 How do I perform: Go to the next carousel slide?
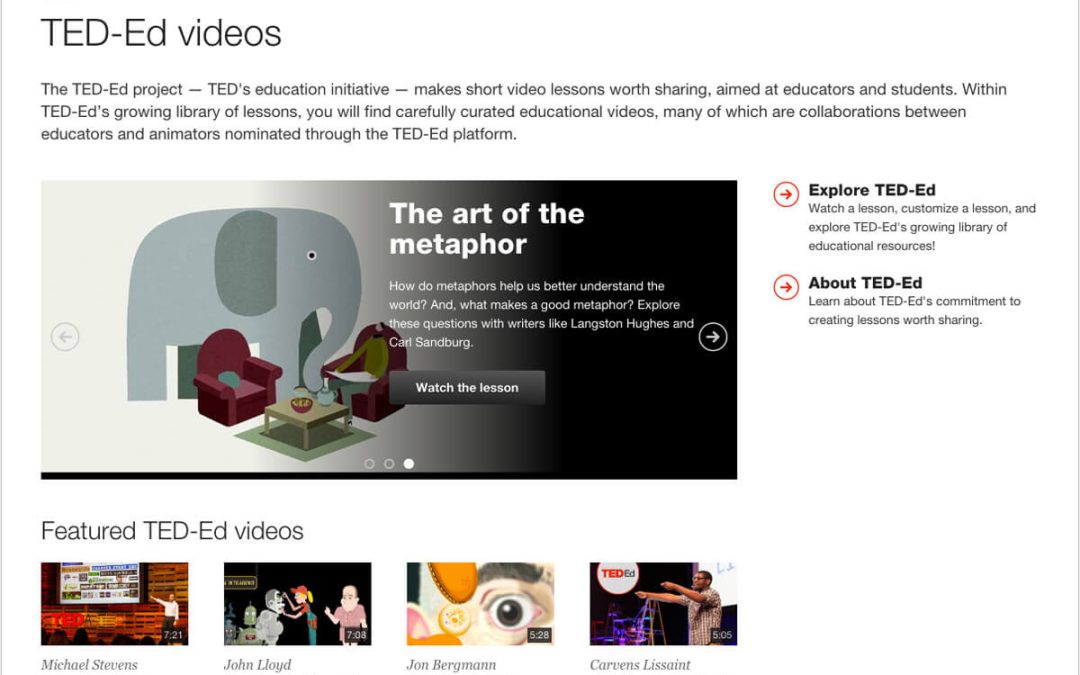point(712,337)
